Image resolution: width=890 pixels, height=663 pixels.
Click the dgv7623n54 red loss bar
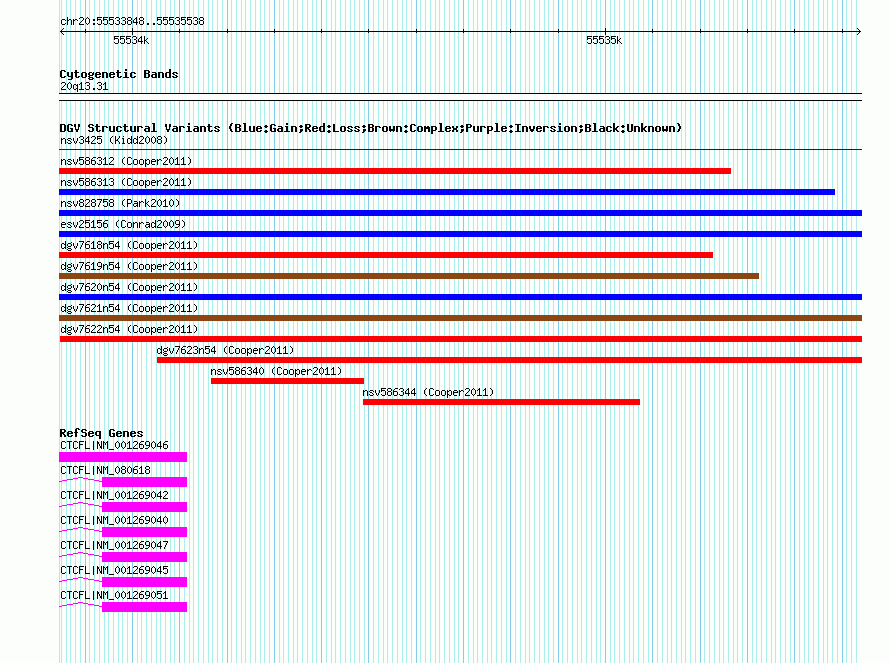tap(509, 360)
